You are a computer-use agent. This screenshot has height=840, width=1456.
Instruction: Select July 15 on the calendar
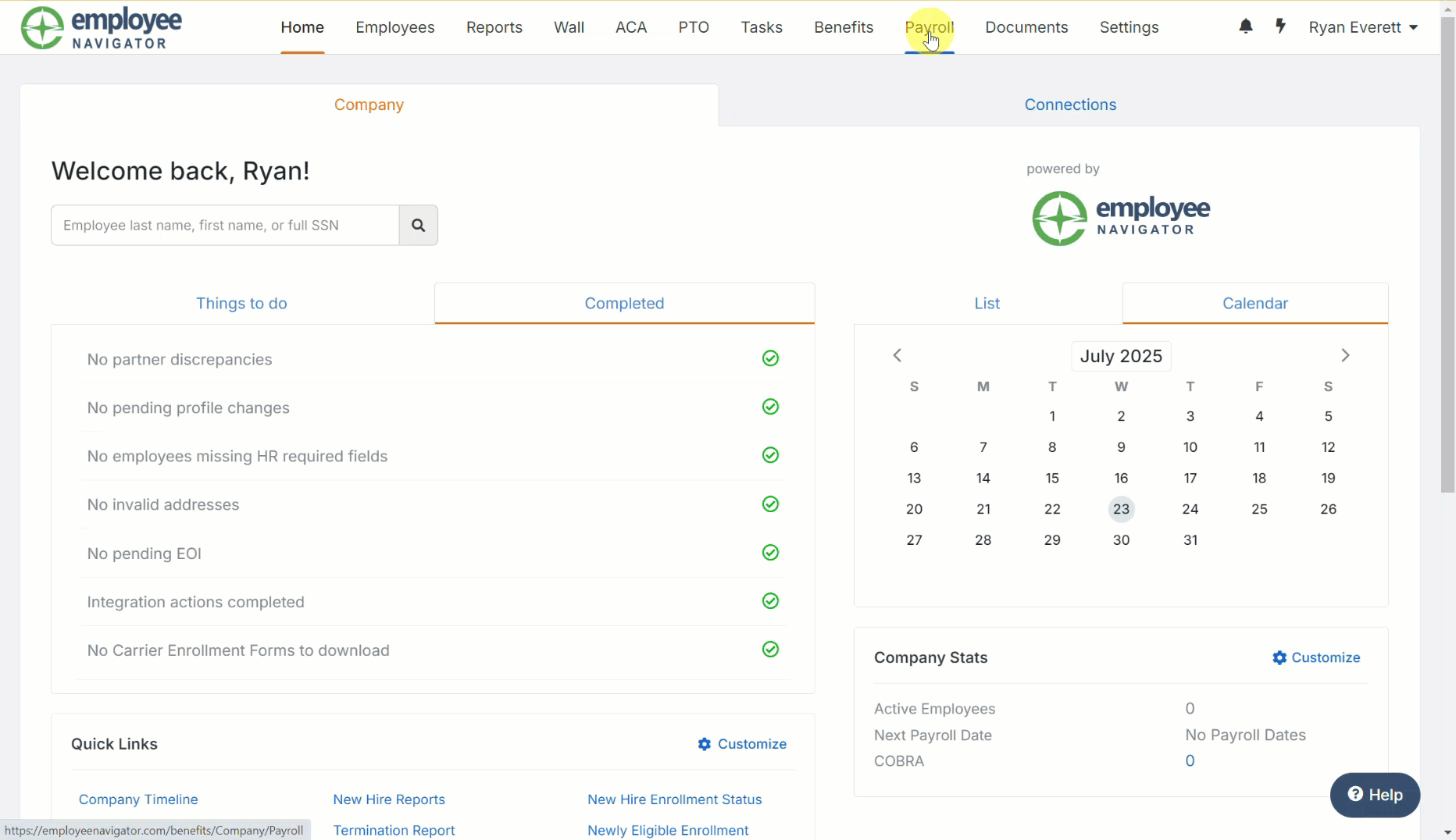[1052, 478]
